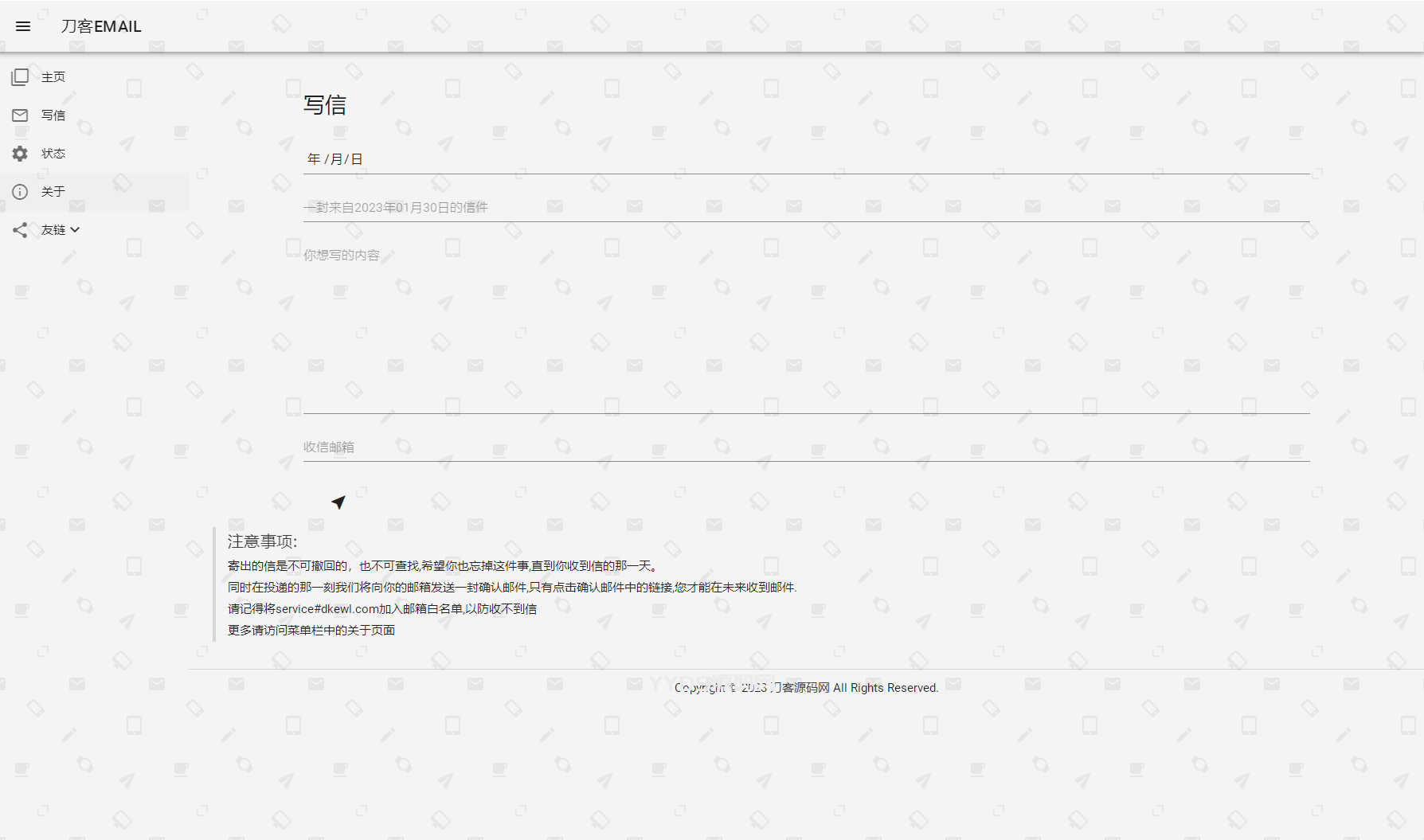Navigate to 主页 menu entry

53,76
